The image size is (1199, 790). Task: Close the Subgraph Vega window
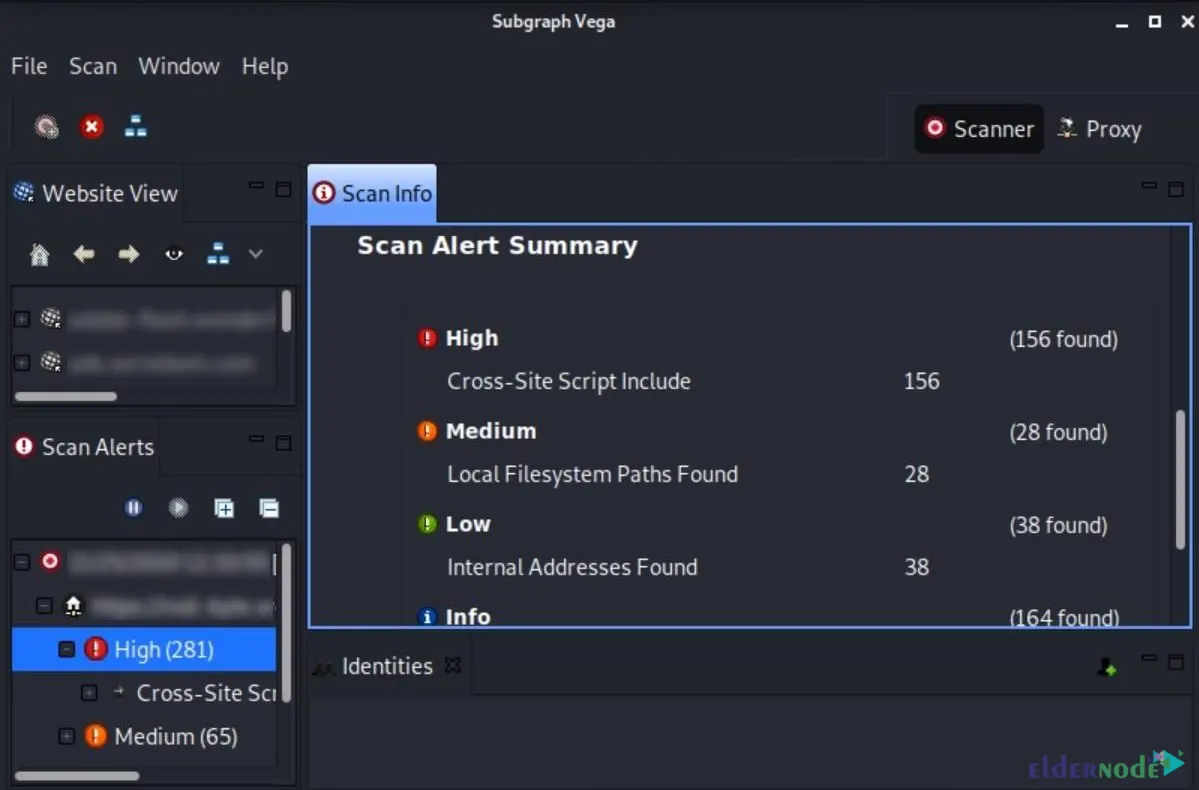click(1188, 21)
